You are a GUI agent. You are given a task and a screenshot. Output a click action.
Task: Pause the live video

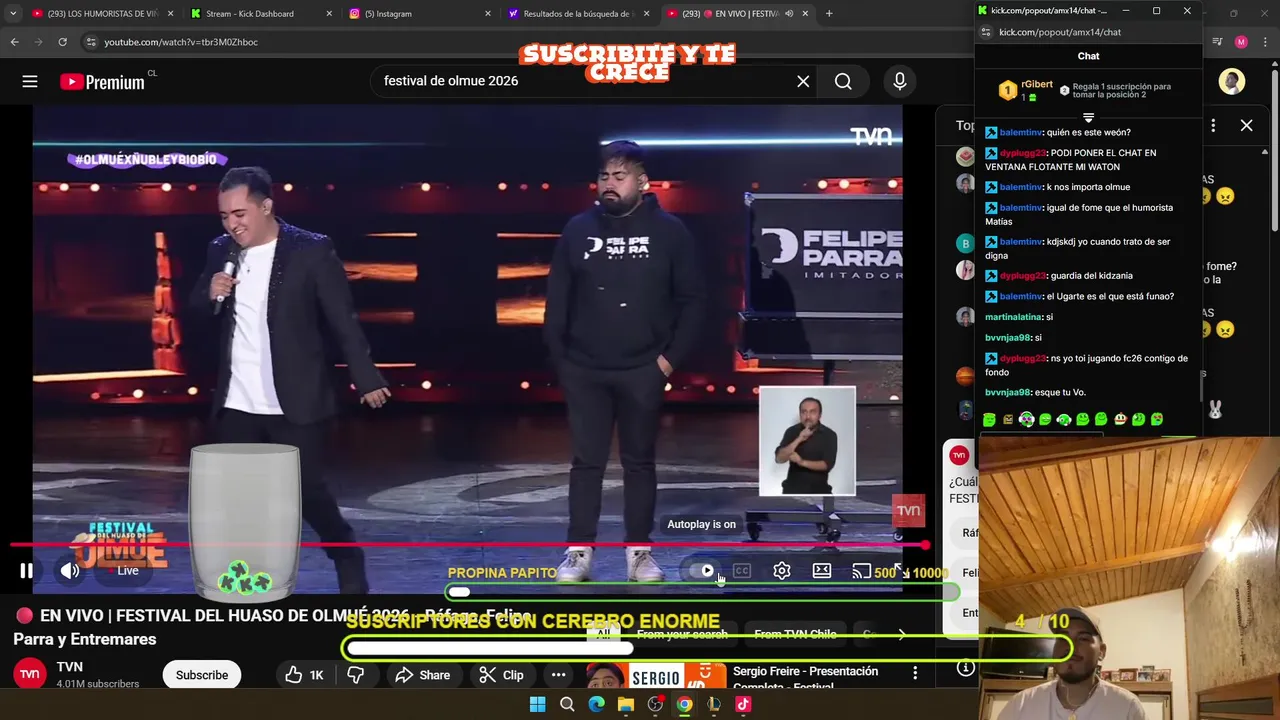pos(26,571)
